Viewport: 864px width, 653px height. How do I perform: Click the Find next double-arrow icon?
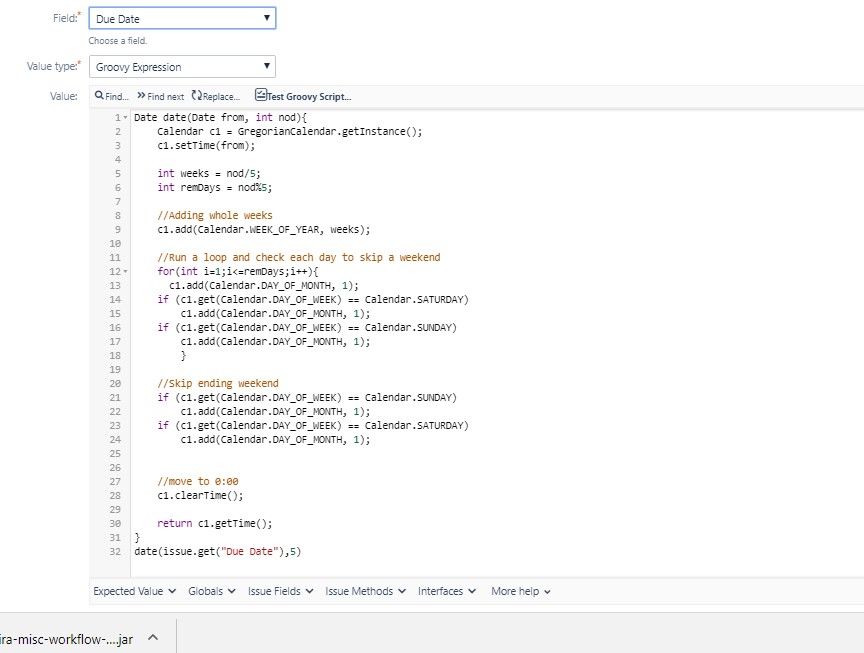click(x=141, y=96)
